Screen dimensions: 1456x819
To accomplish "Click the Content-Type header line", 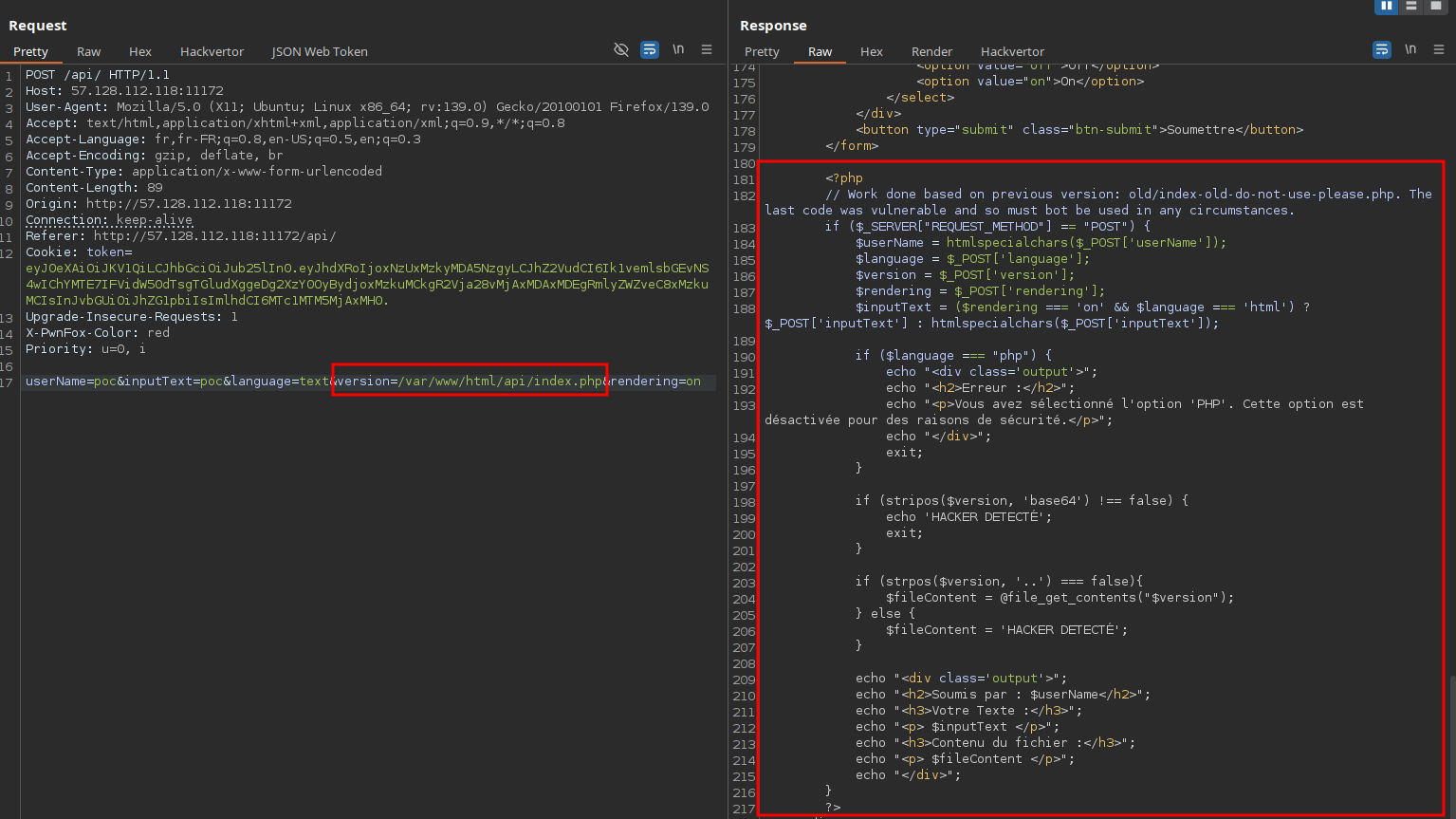I will tap(204, 172).
